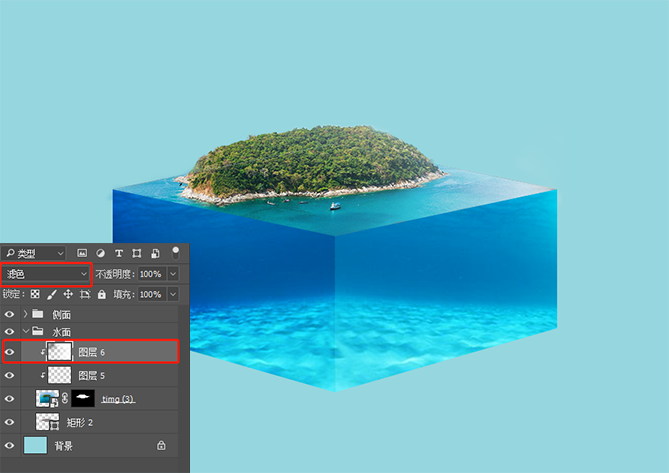Screen dimensions: 669x473
Task: Toggle visibility of 矩形 2 layer
Action: click(9, 422)
